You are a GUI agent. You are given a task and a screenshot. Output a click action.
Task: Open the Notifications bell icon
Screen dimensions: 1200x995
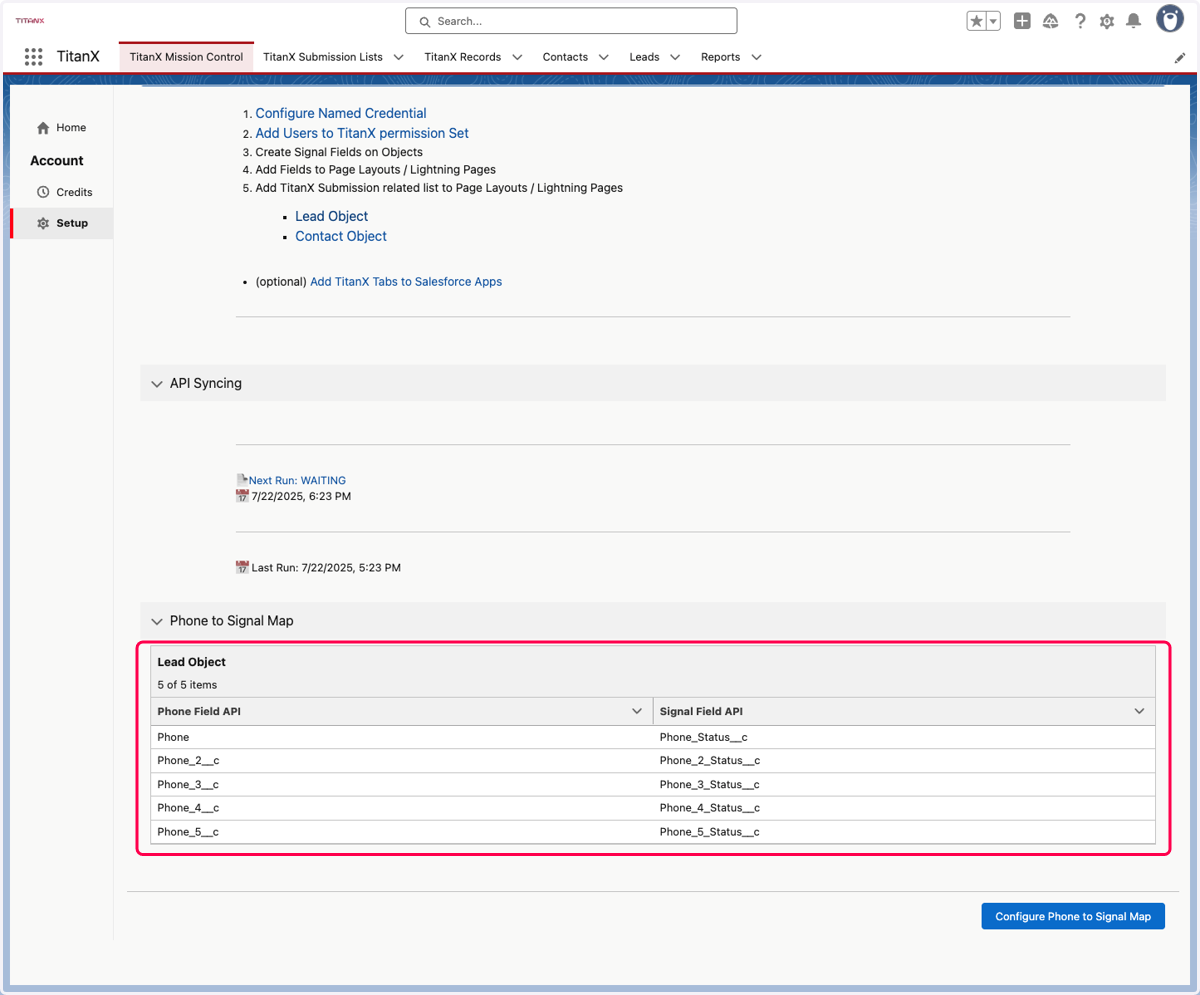pyautogui.click(x=1134, y=21)
